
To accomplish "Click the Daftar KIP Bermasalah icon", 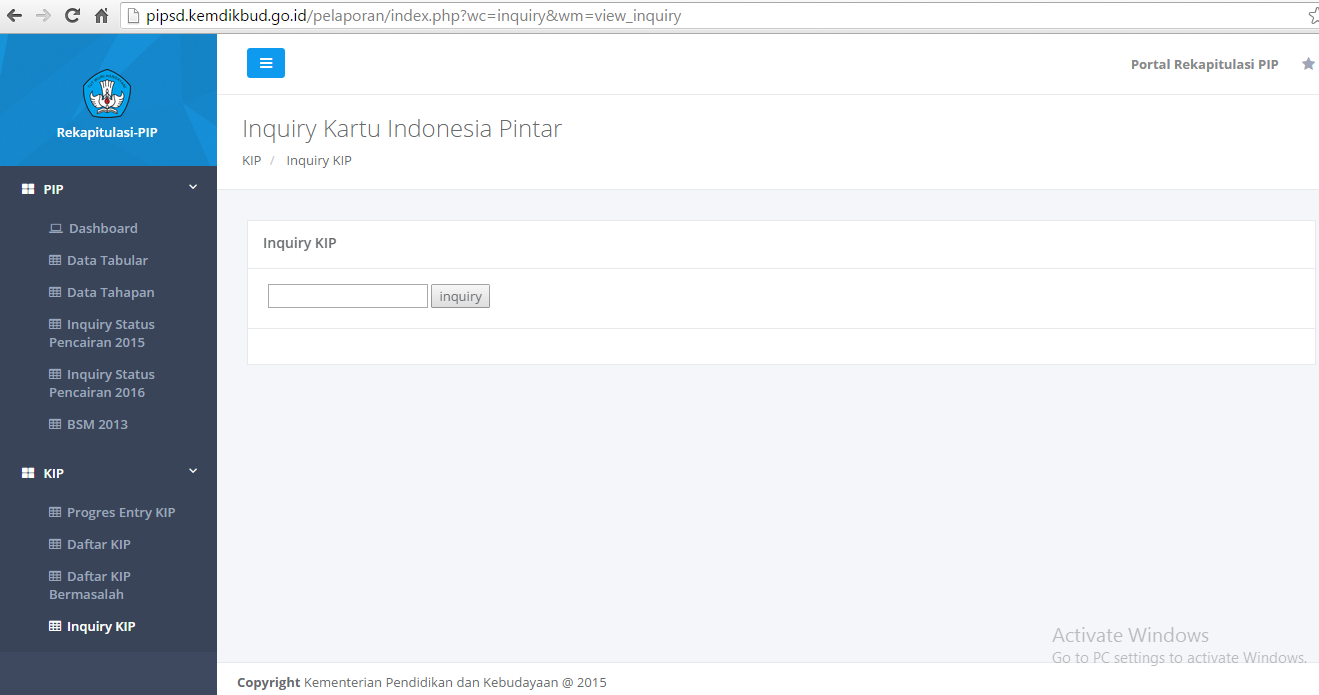I will (53, 576).
